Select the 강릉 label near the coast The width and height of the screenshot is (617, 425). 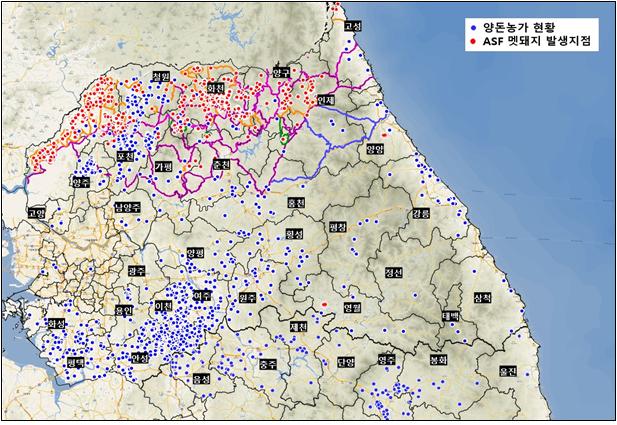pos(420,214)
